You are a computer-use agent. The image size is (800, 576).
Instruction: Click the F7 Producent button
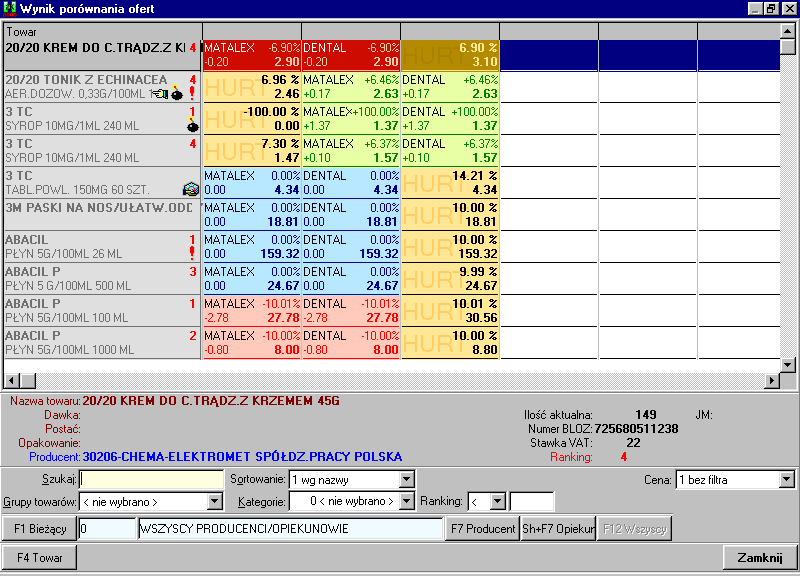pyautogui.click(x=482, y=529)
